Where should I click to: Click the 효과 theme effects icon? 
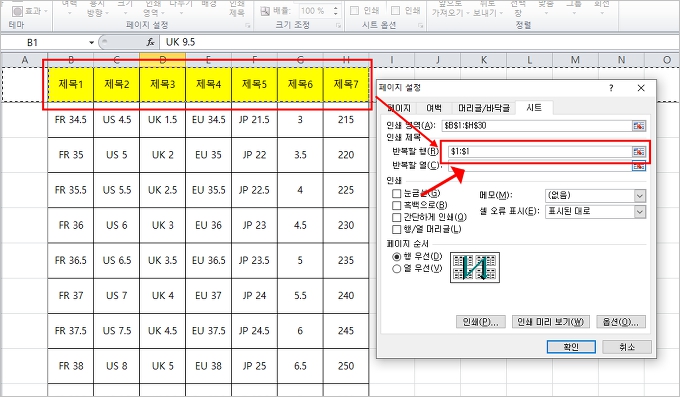(x=17, y=11)
